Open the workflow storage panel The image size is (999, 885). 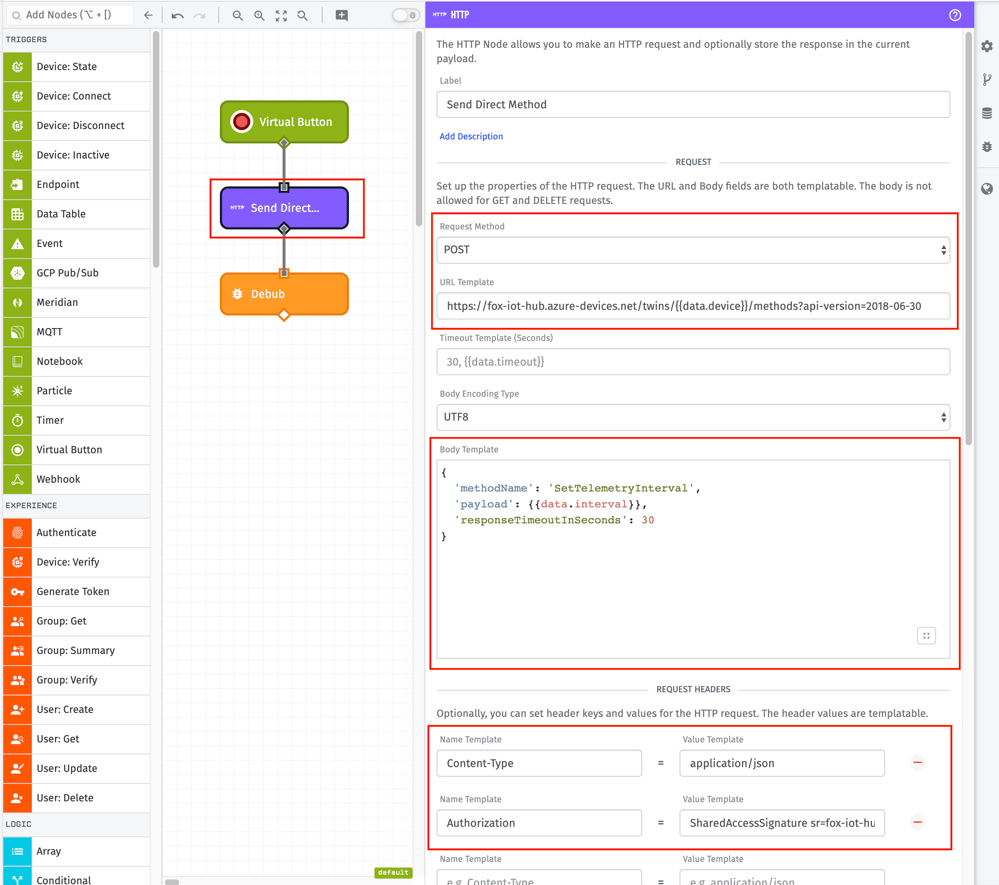986,112
